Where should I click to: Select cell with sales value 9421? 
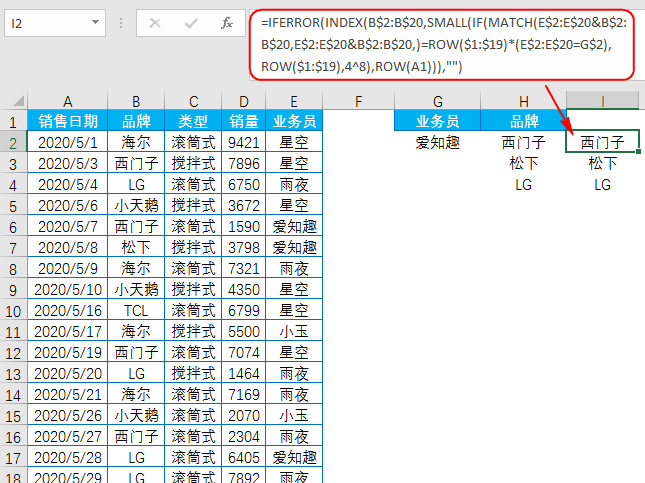[244, 142]
